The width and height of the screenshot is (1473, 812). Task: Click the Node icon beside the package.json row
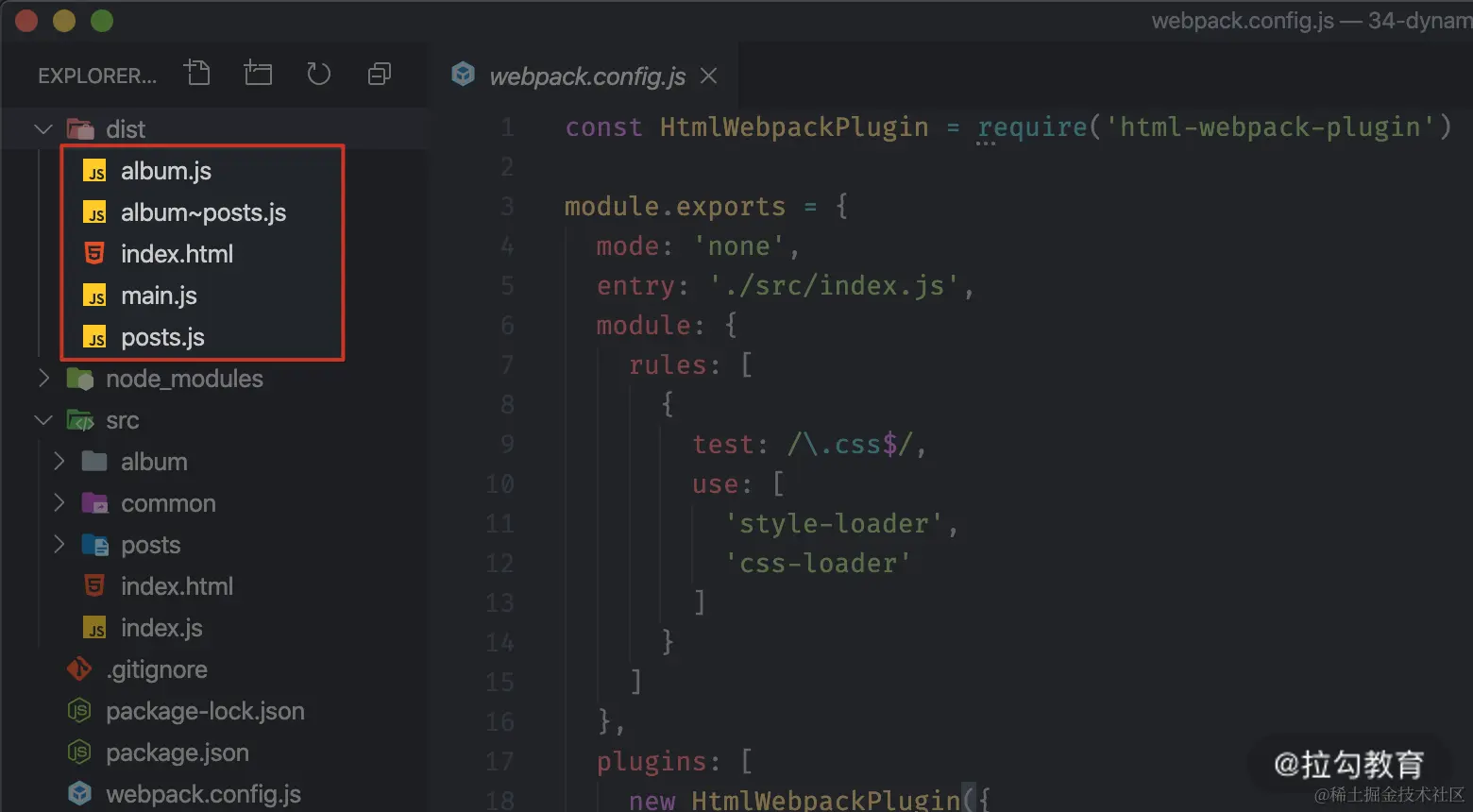click(x=79, y=752)
